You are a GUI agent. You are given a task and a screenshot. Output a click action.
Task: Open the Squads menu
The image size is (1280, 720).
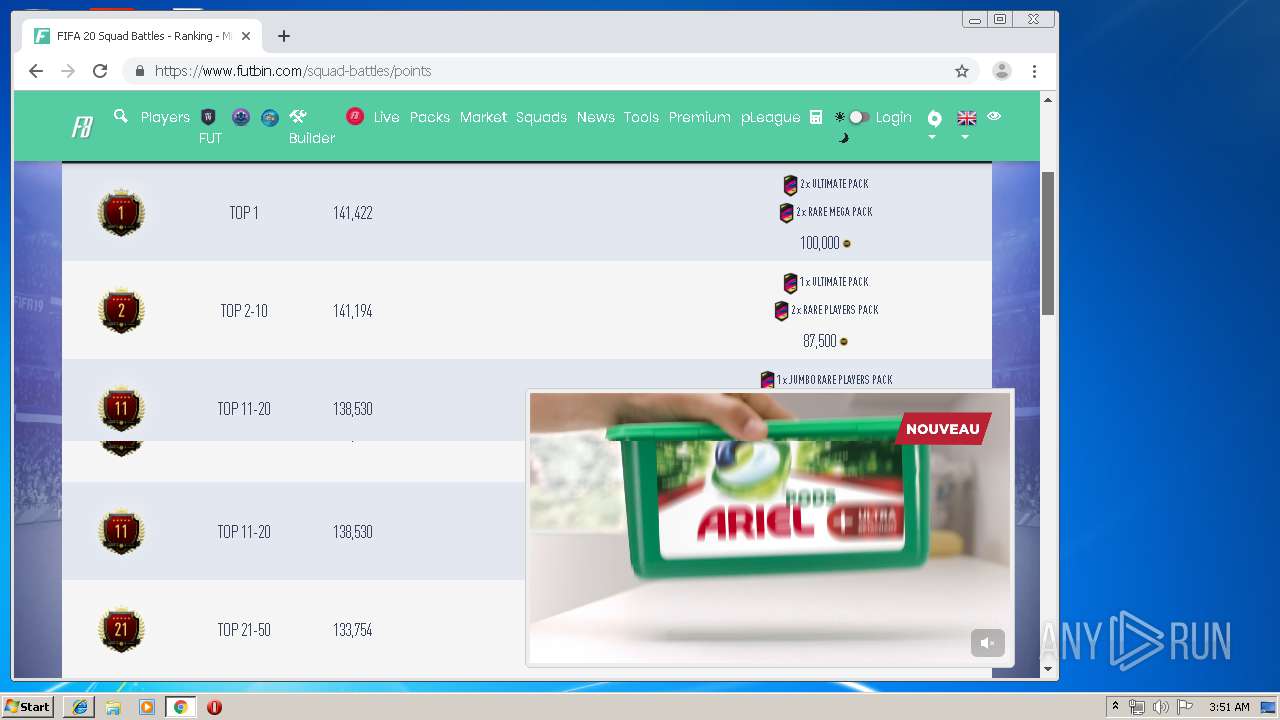541,117
